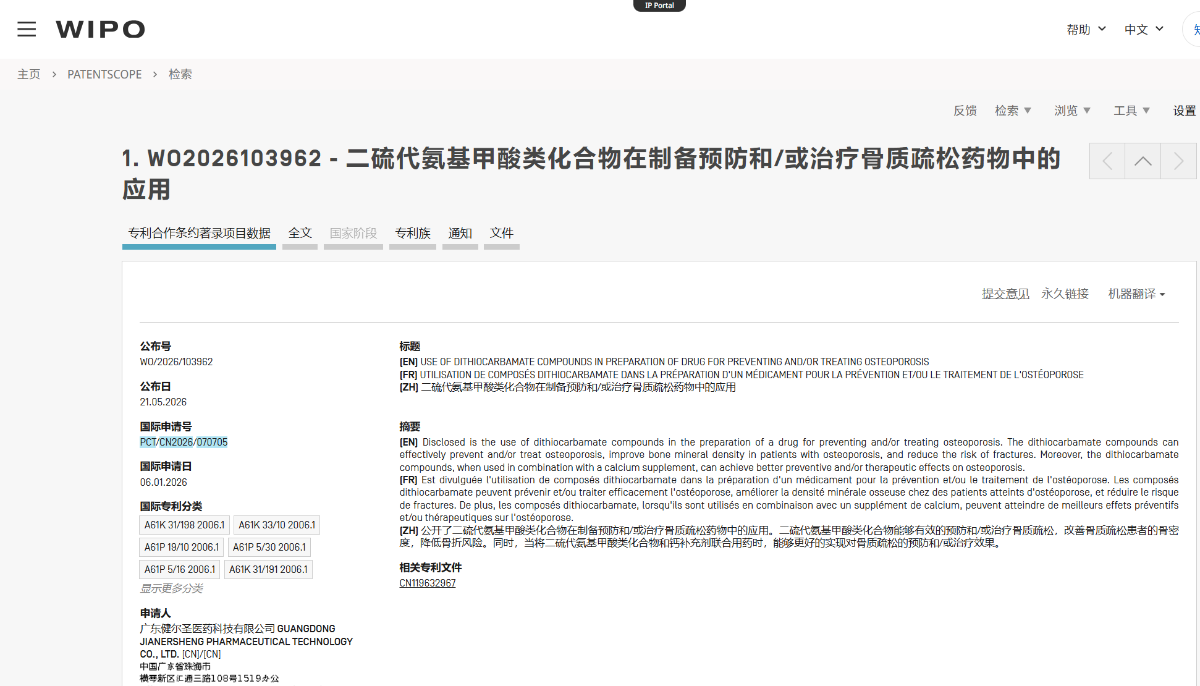Viewport: 1200px width, 686px height.
Task: Expand the 浏览 menu
Action: [x=1072, y=111]
